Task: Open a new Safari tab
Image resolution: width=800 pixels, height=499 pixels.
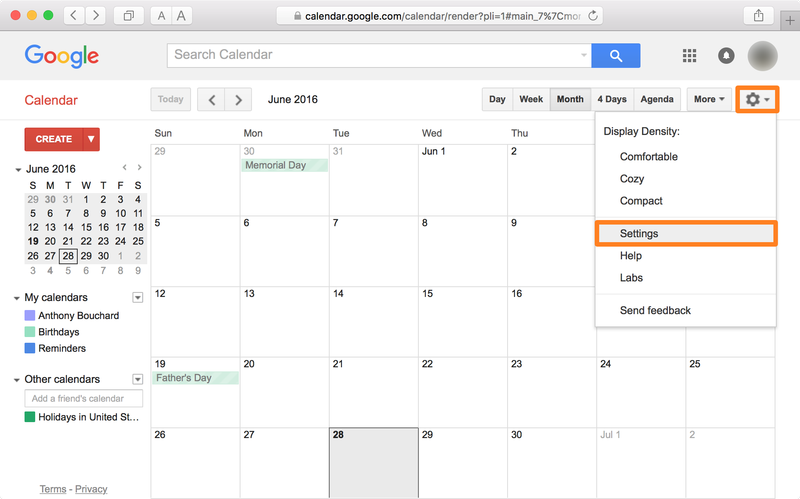Action: pyautogui.click(x=790, y=21)
